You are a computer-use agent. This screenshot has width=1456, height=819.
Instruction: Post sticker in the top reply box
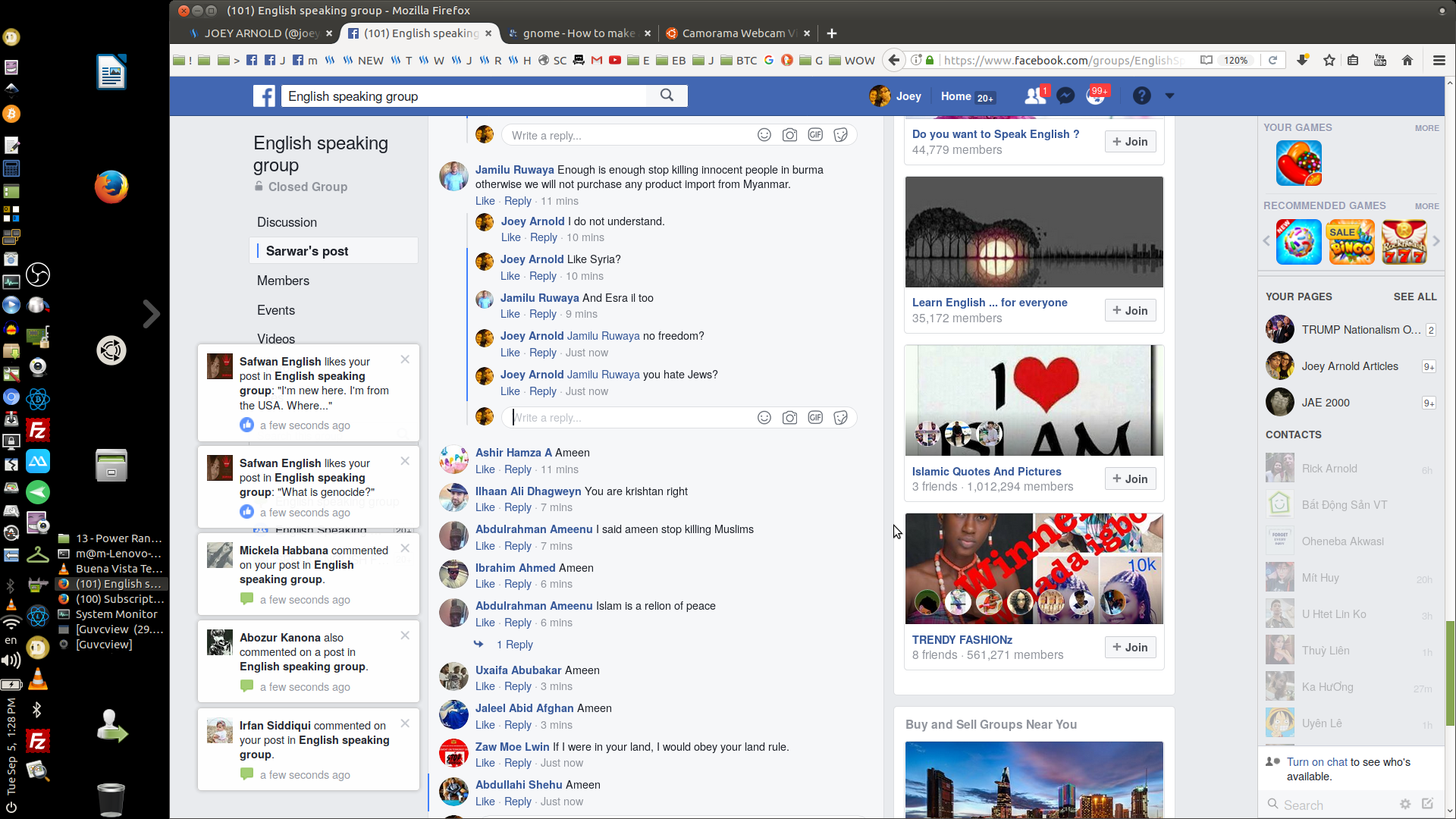coord(840,135)
